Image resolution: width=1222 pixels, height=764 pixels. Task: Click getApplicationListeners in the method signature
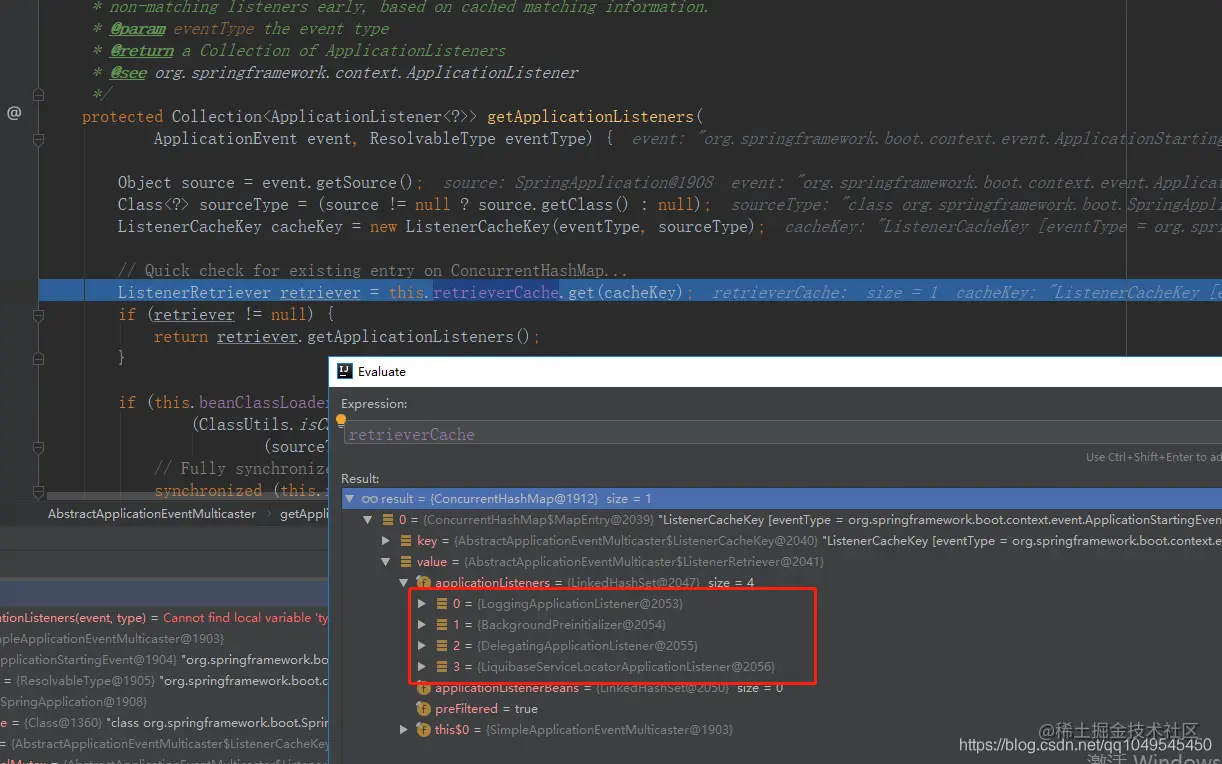[590, 117]
